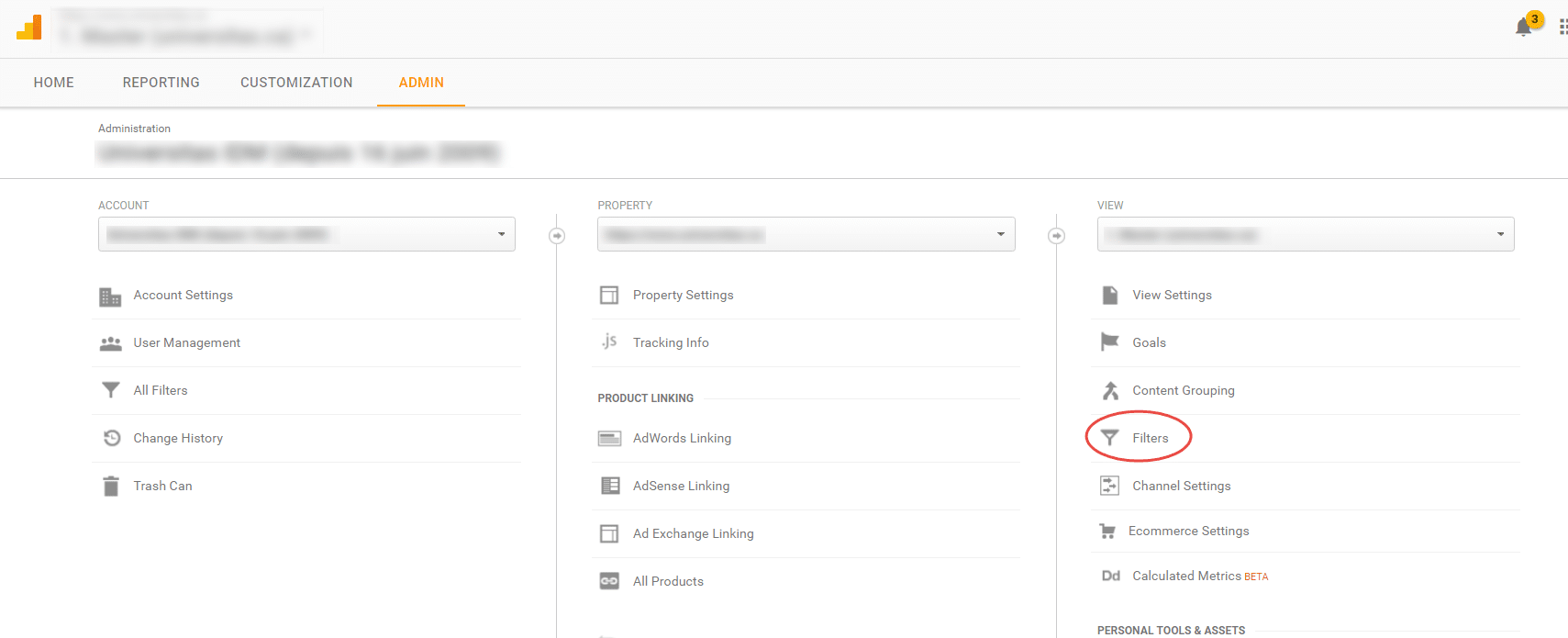Click the Content Grouping person icon

pyautogui.click(x=1110, y=390)
